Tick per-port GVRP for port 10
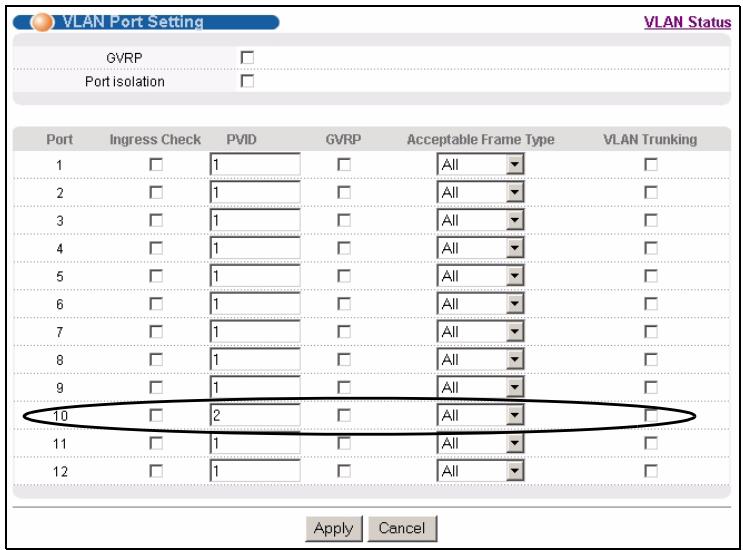This screenshot has width=743, height=550. point(344,415)
